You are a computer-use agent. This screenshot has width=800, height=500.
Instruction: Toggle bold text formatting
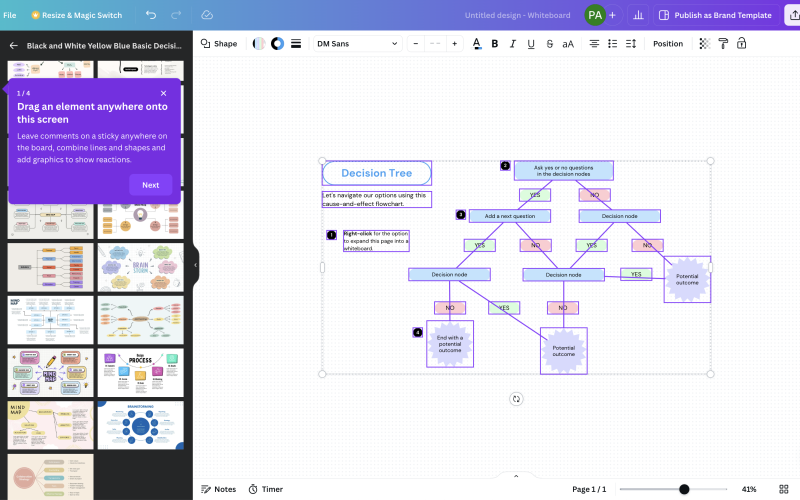[x=495, y=44]
